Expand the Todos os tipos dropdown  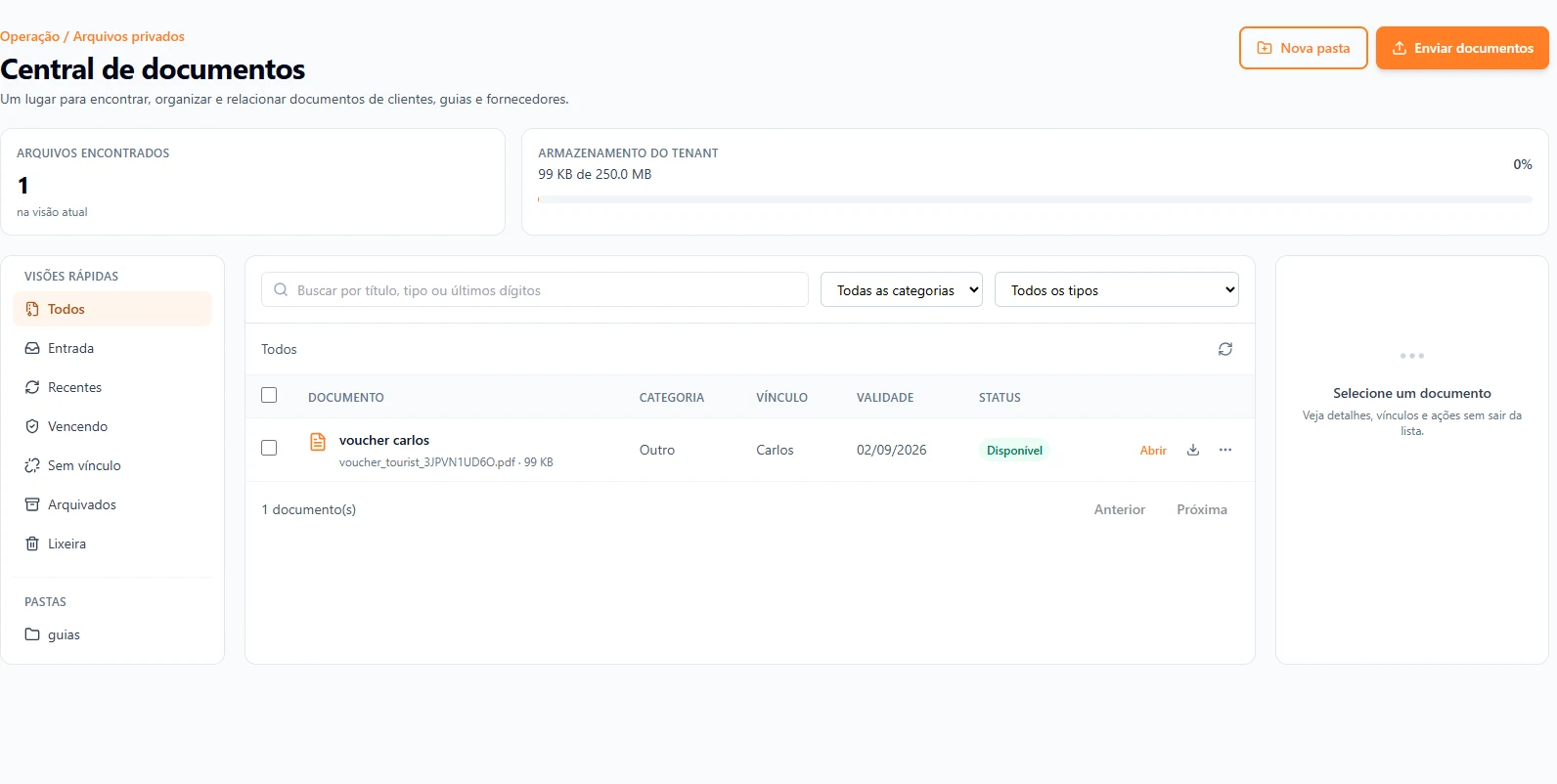pyautogui.click(x=1117, y=289)
